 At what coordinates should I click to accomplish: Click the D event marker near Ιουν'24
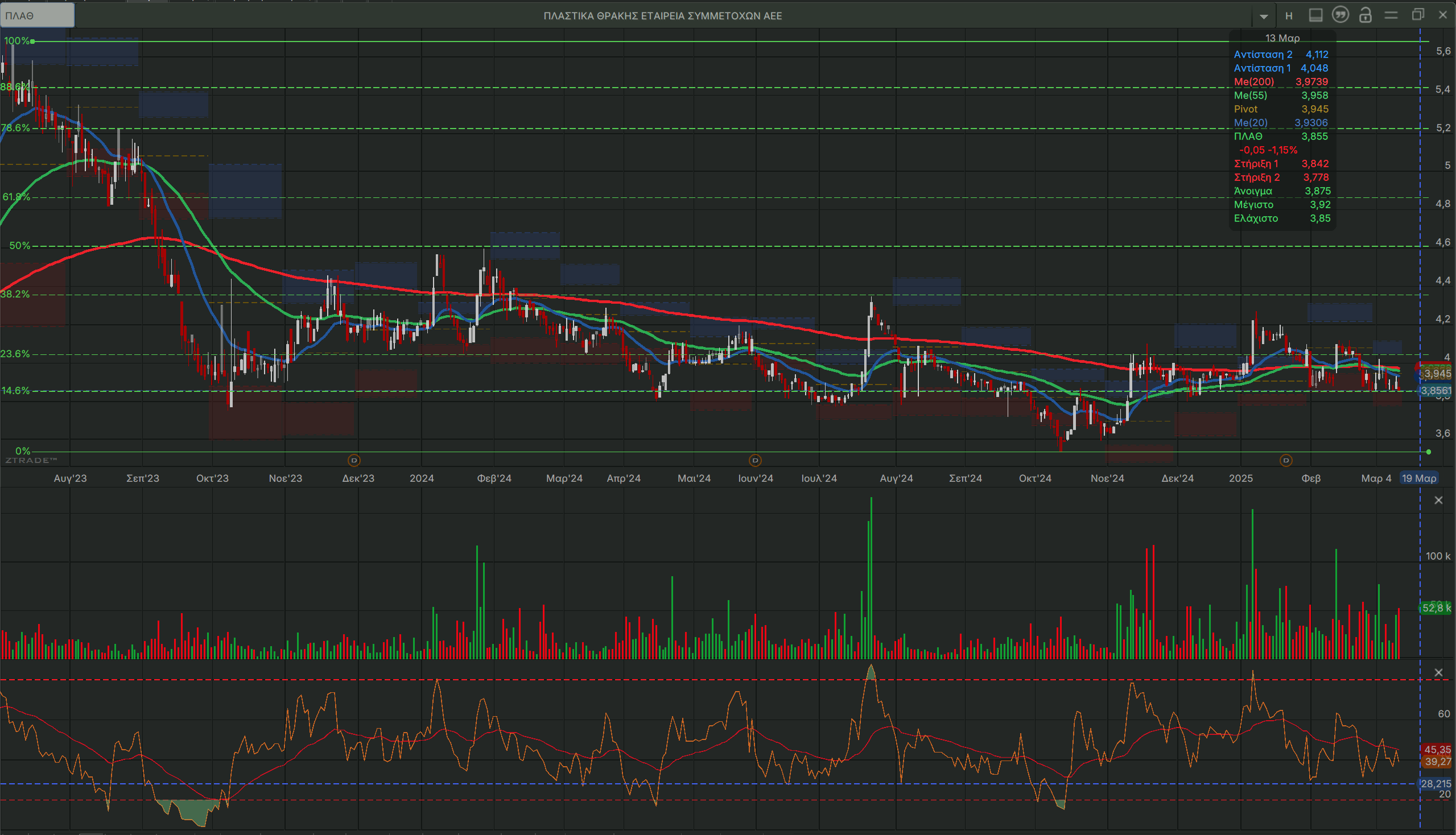pos(755,461)
